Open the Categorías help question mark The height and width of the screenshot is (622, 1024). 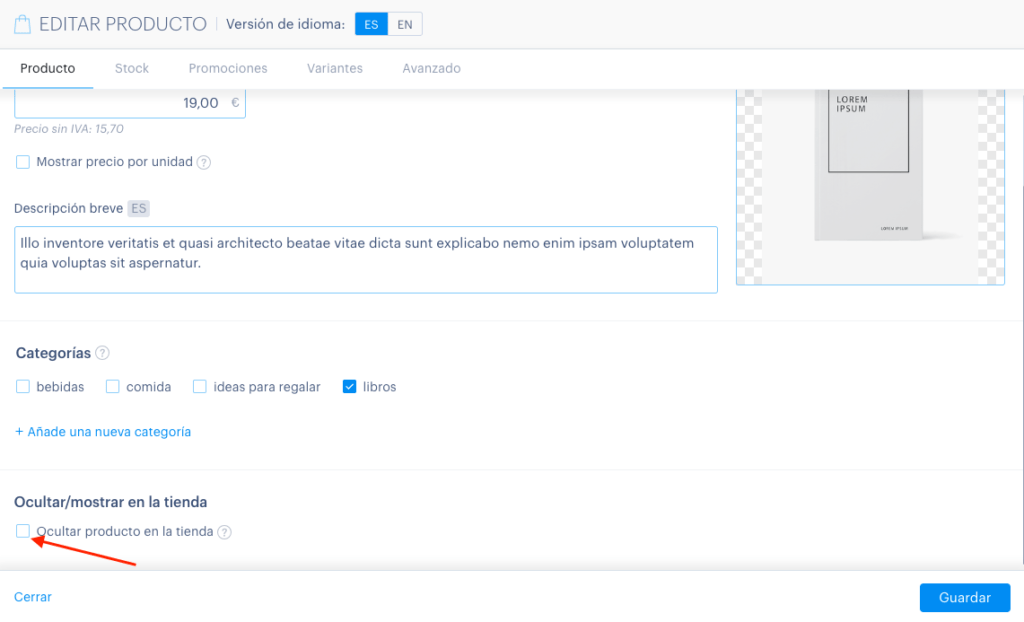(102, 353)
